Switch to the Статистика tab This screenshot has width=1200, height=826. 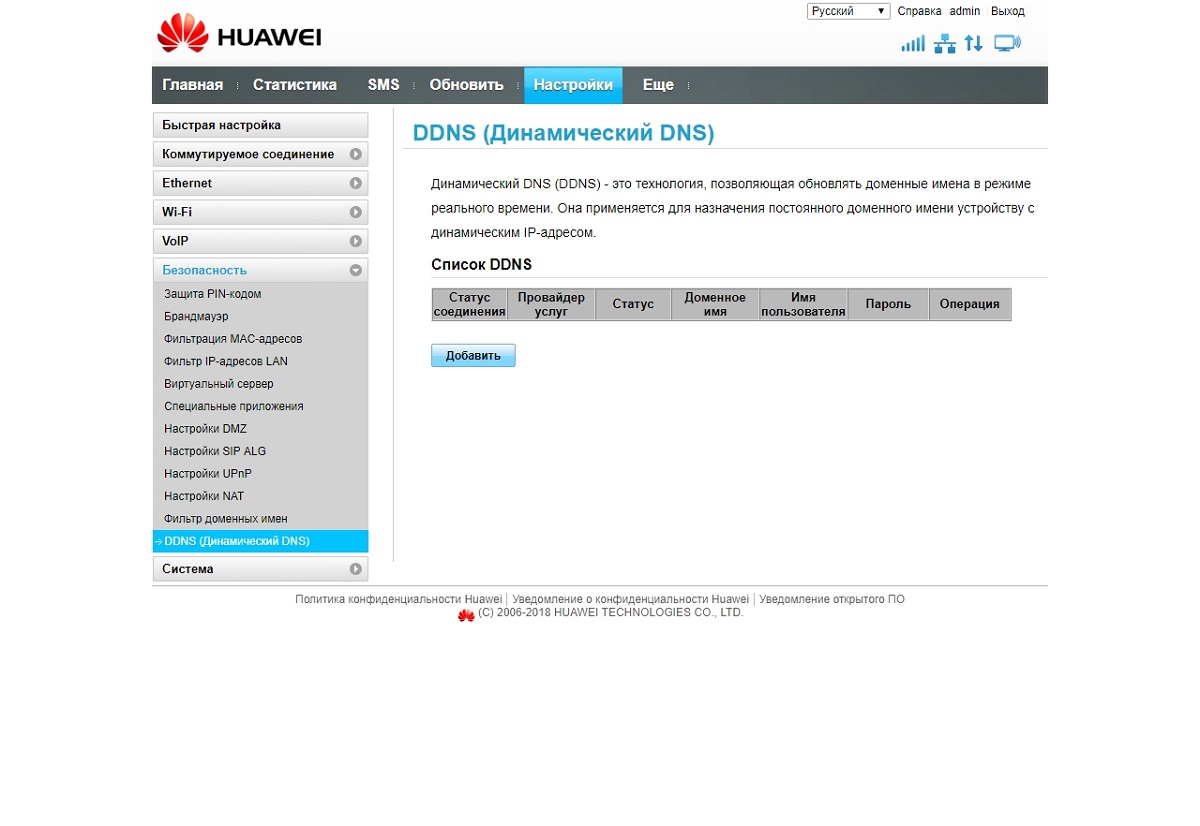pyautogui.click(x=295, y=85)
